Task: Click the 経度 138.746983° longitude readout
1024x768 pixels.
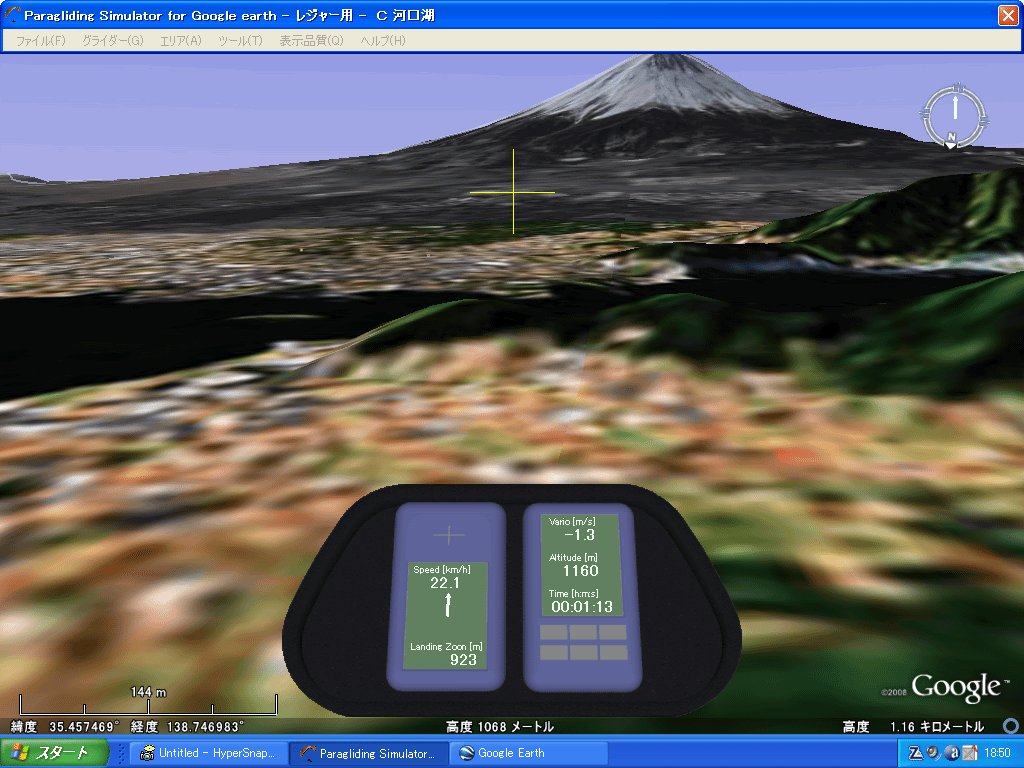Action: point(187,726)
